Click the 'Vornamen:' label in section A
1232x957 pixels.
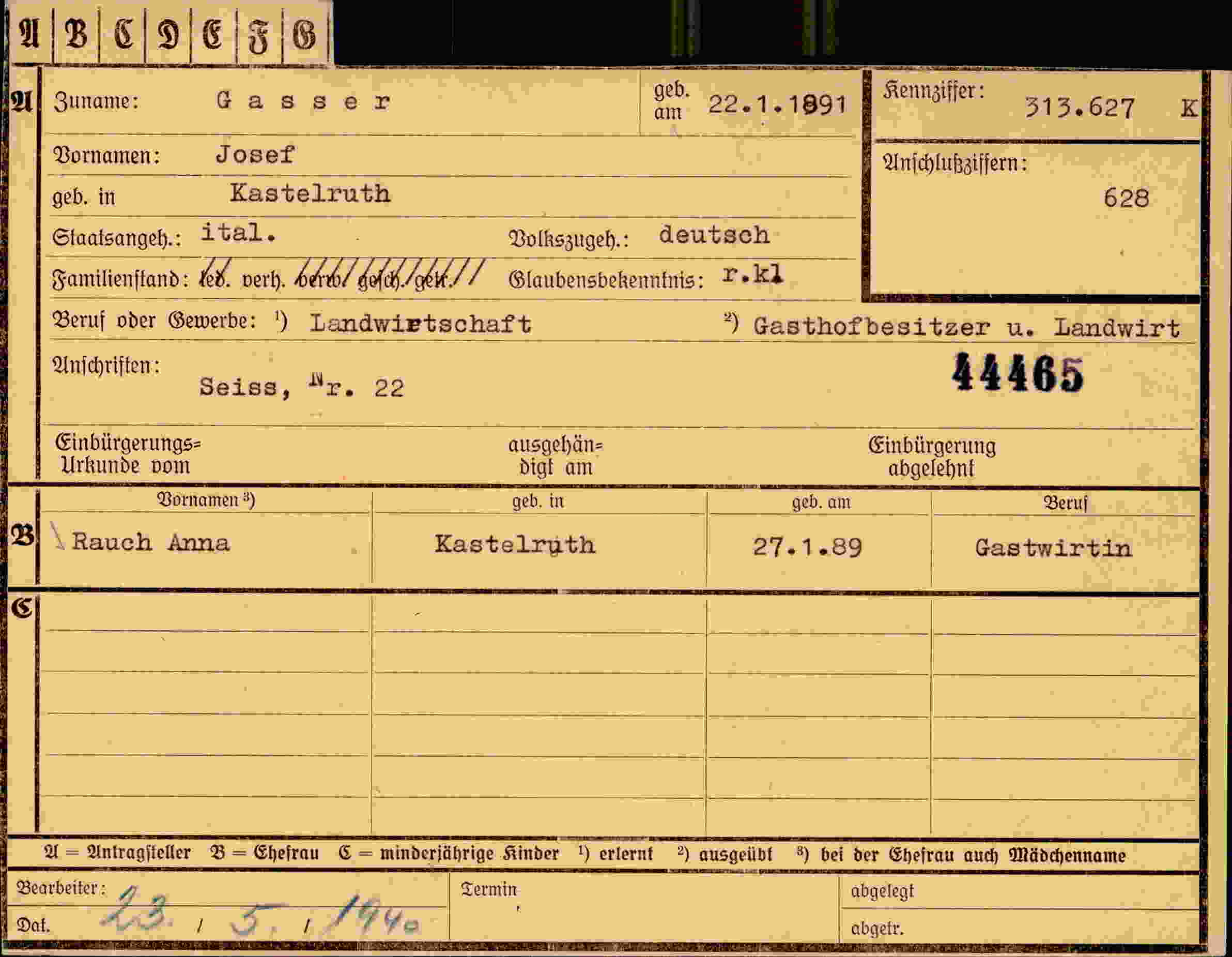(106, 155)
